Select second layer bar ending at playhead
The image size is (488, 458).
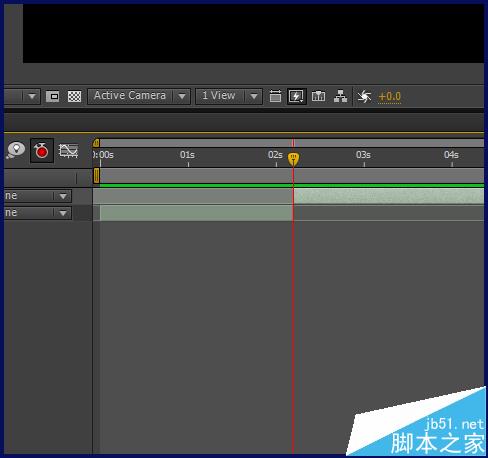pyautogui.click(x=197, y=213)
